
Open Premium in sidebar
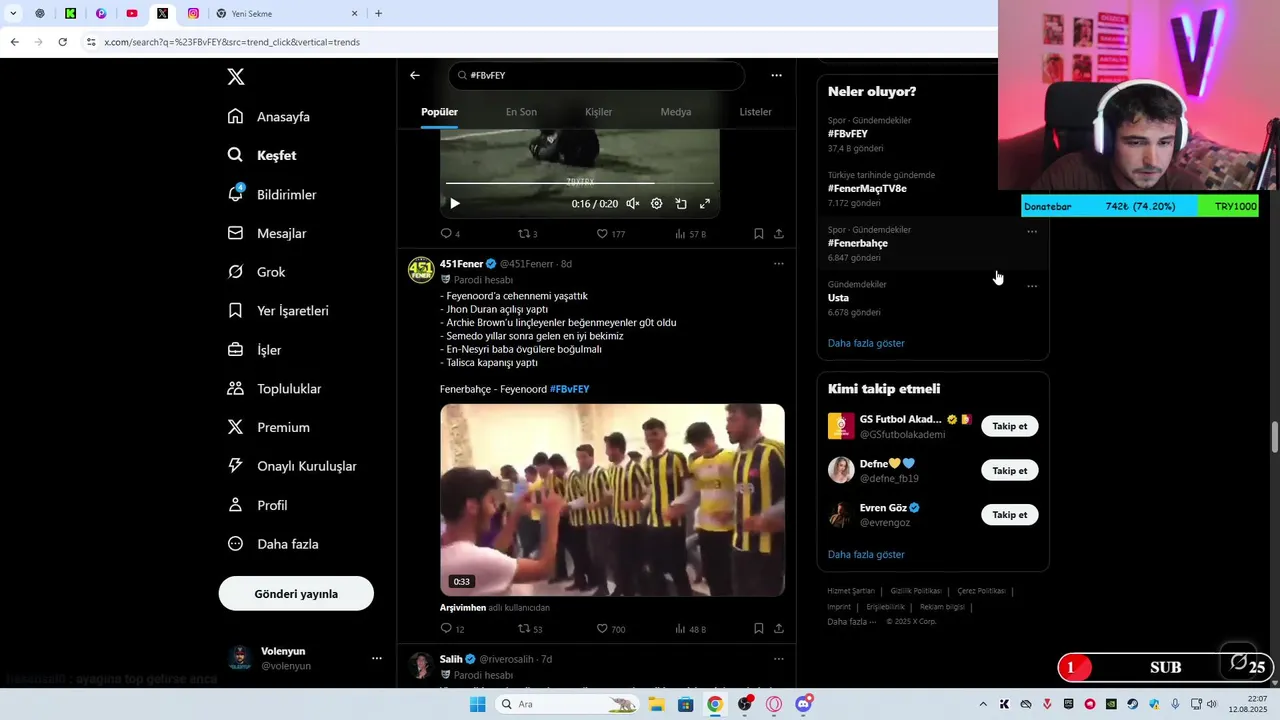click(268, 427)
